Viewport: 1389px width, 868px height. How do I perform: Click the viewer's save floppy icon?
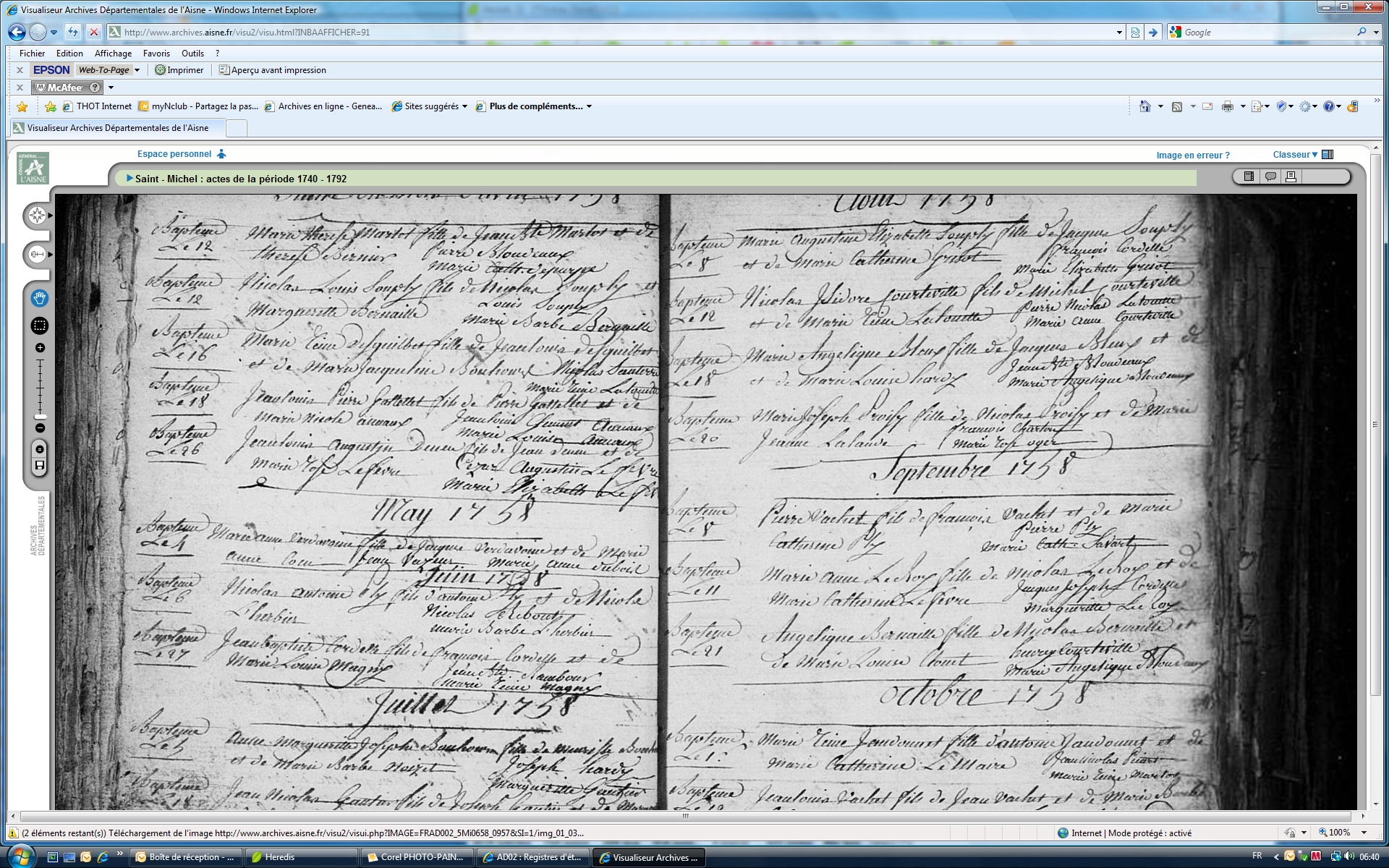coord(40,465)
